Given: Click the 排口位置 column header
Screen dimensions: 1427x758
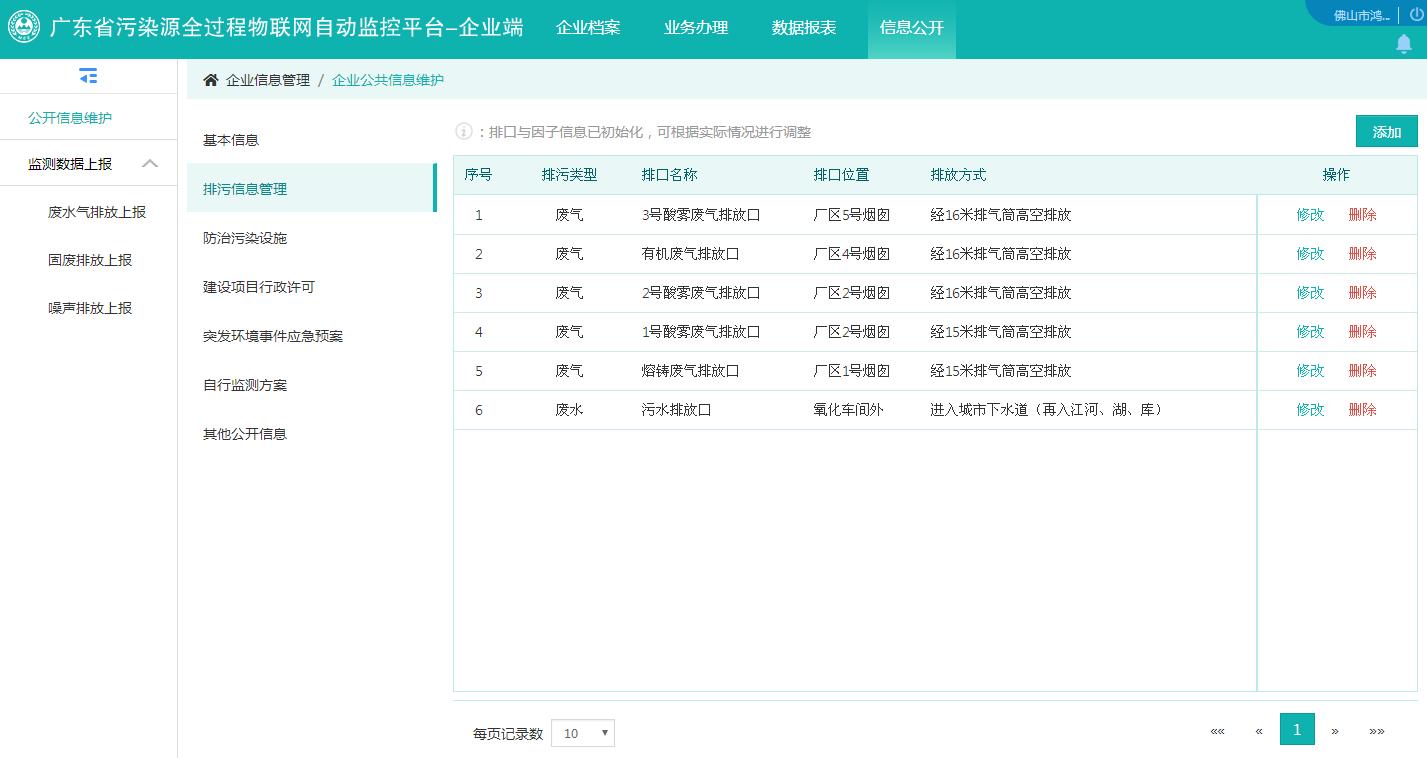Looking at the screenshot, I should click(841, 175).
